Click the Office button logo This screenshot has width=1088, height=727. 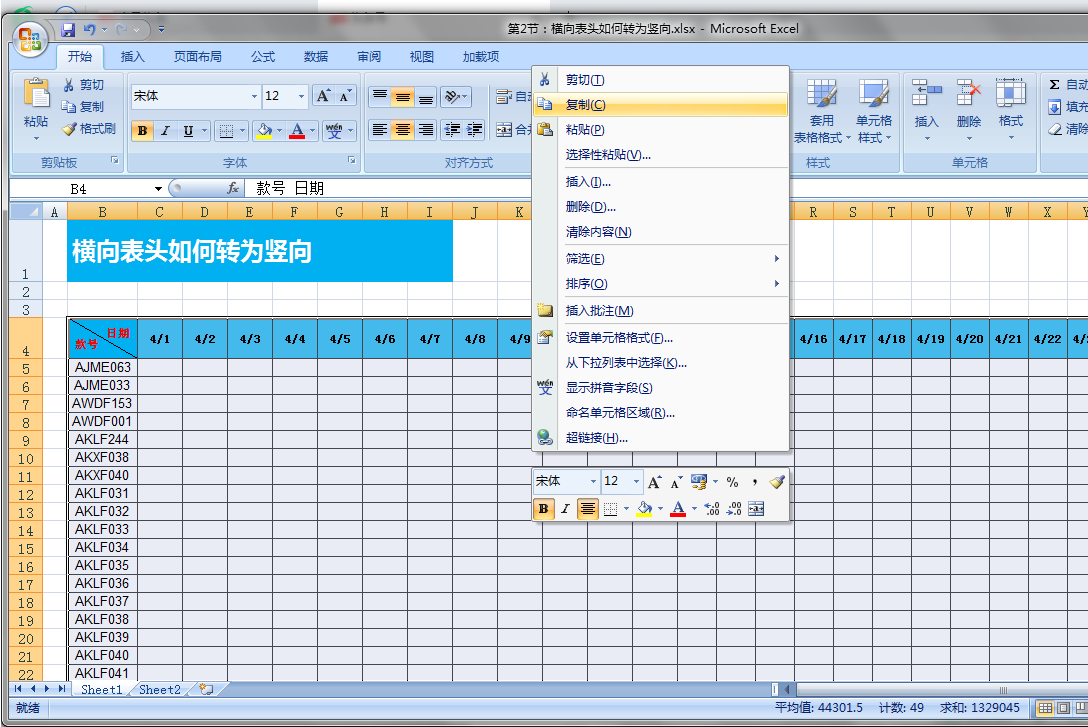coord(30,38)
